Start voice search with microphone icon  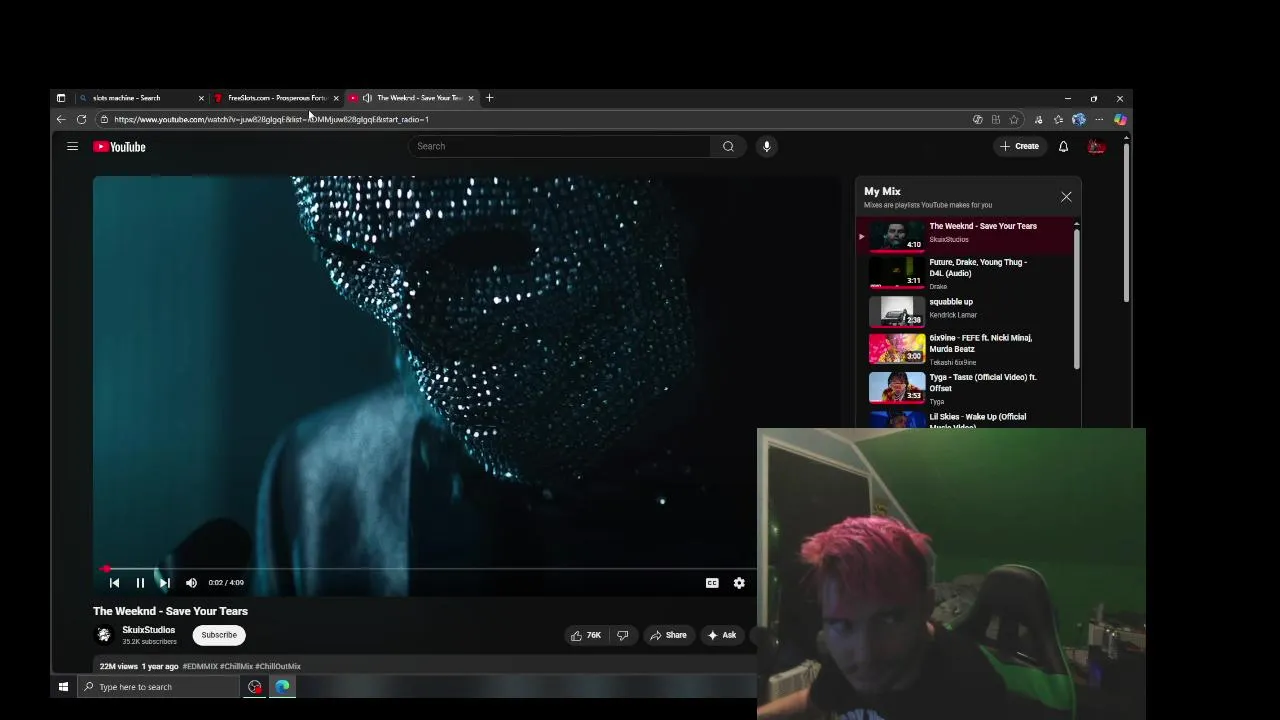(767, 146)
